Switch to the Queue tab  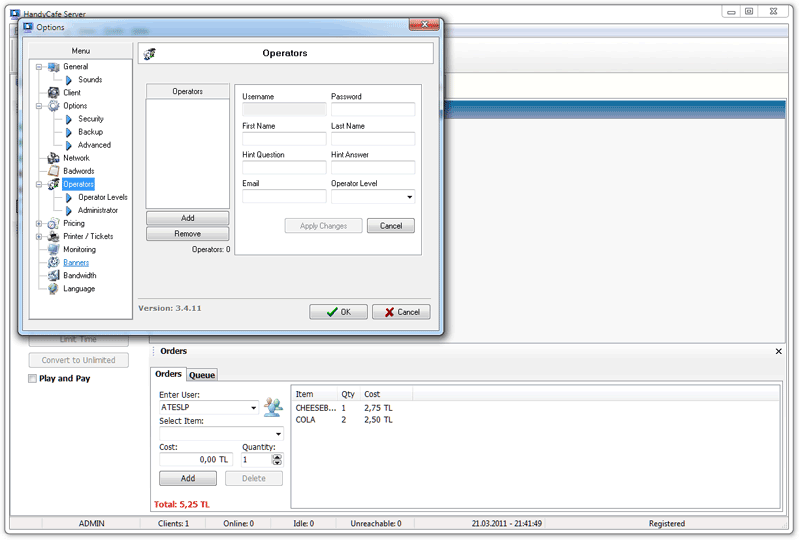click(202, 375)
